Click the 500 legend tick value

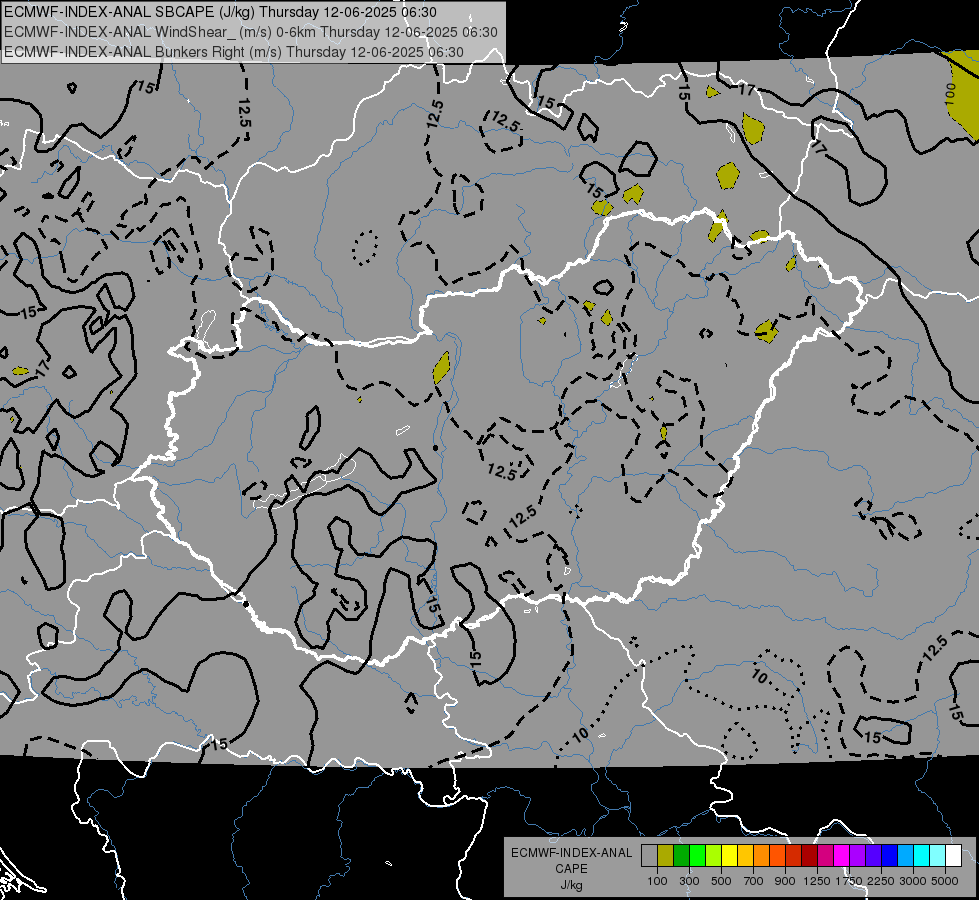coord(721,881)
